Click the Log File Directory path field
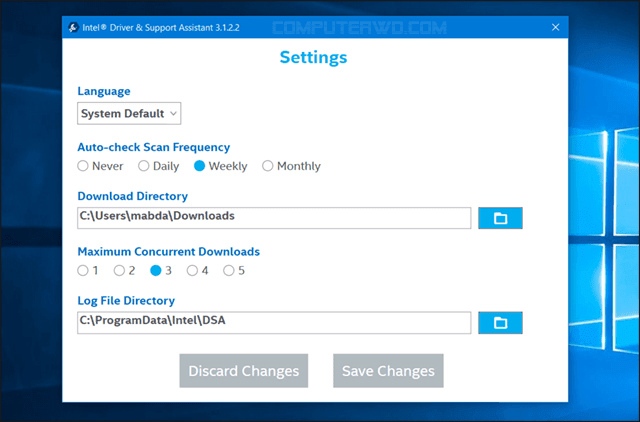 [x=274, y=323]
